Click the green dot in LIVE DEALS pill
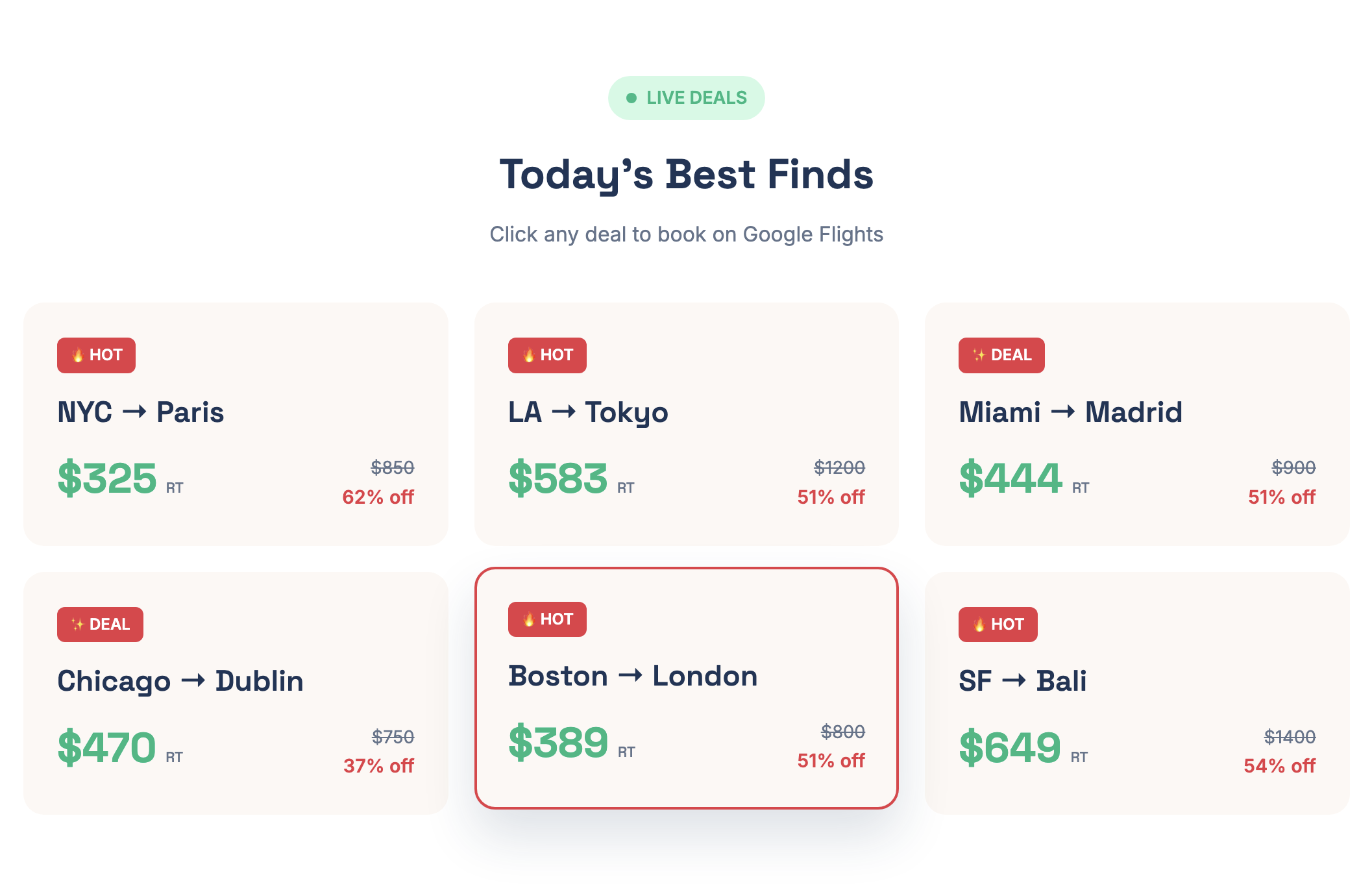Screen dimensions: 1372x892 point(631,97)
